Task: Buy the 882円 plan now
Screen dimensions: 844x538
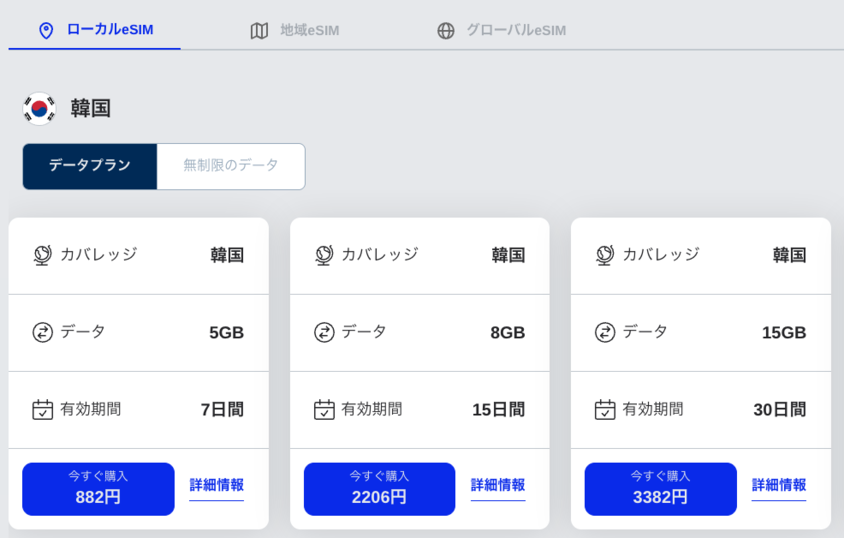Action: (x=99, y=489)
